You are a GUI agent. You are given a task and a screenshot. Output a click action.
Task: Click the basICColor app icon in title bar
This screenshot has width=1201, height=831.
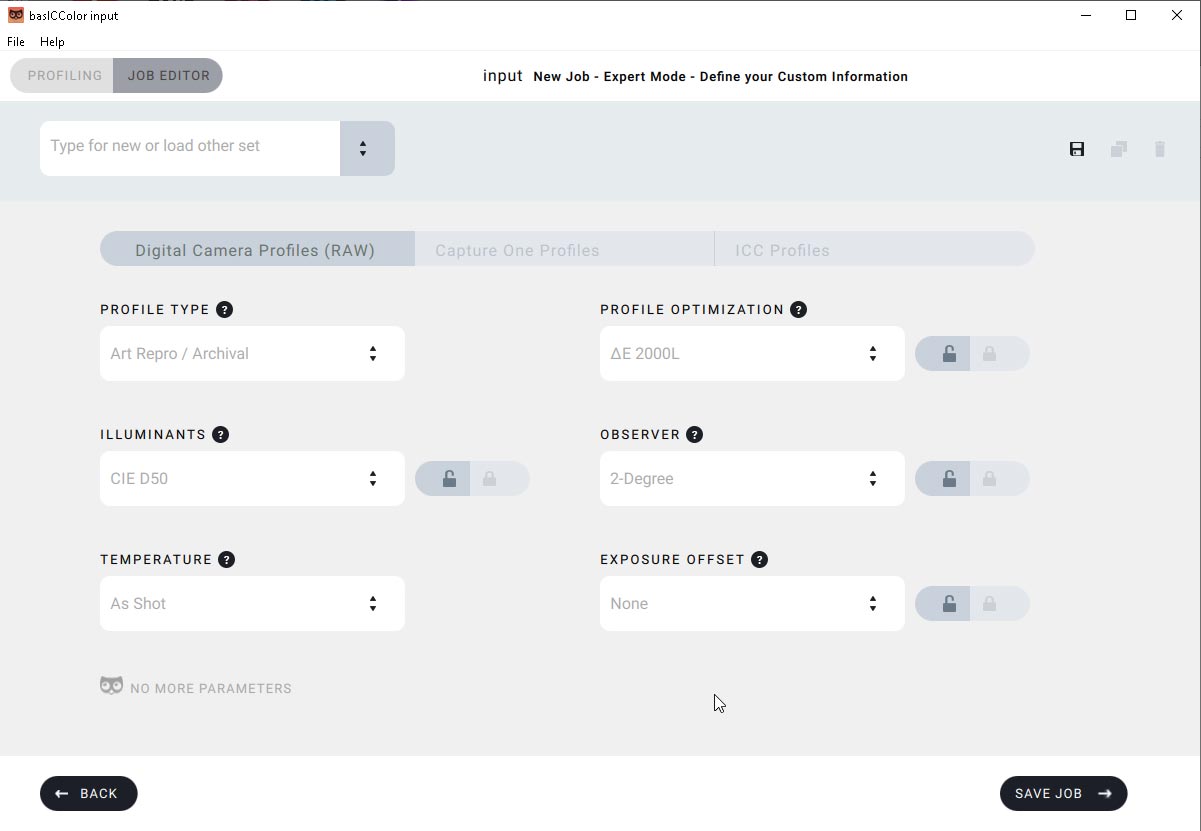(x=15, y=15)
